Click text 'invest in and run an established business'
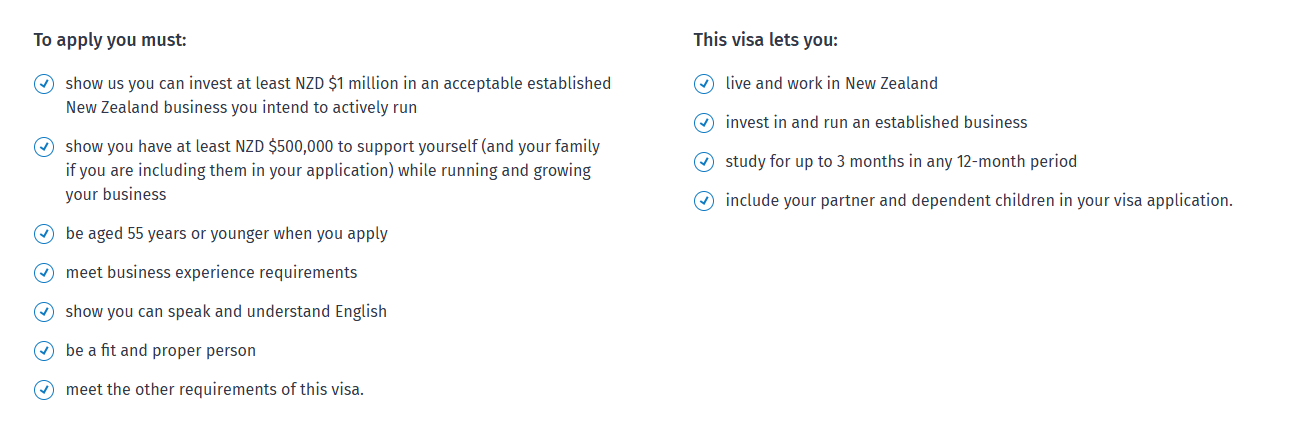Screen dimensions: 1299x430 (x=876, y=123)
